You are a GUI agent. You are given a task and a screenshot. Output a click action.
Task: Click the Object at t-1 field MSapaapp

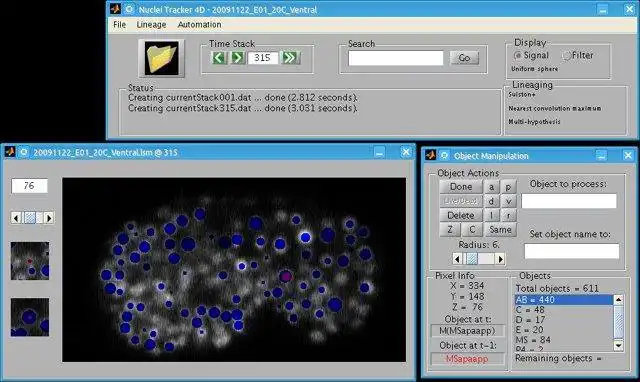[x=467, y=359]
